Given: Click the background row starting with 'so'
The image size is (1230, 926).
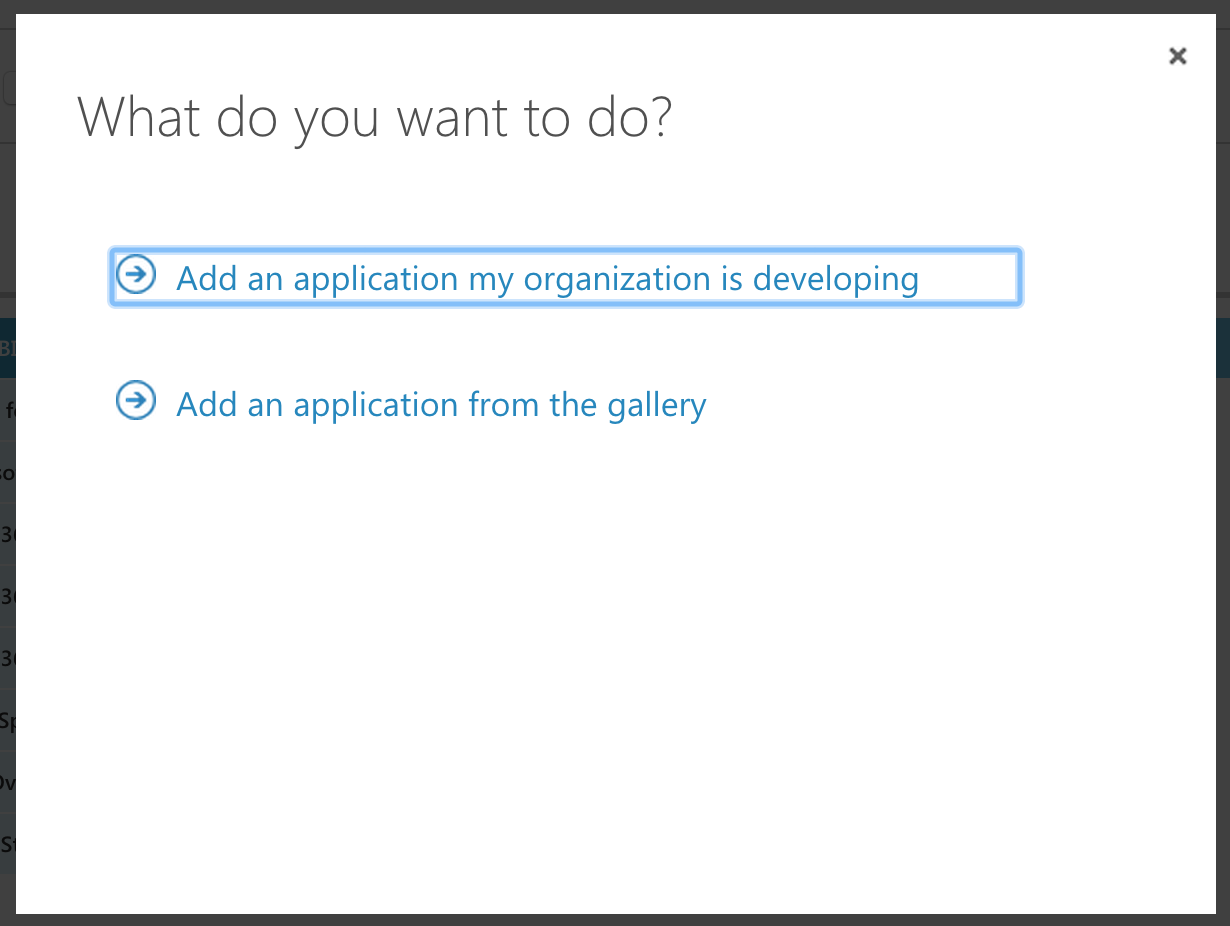Looking at the screenshot, I should (7, 471).
